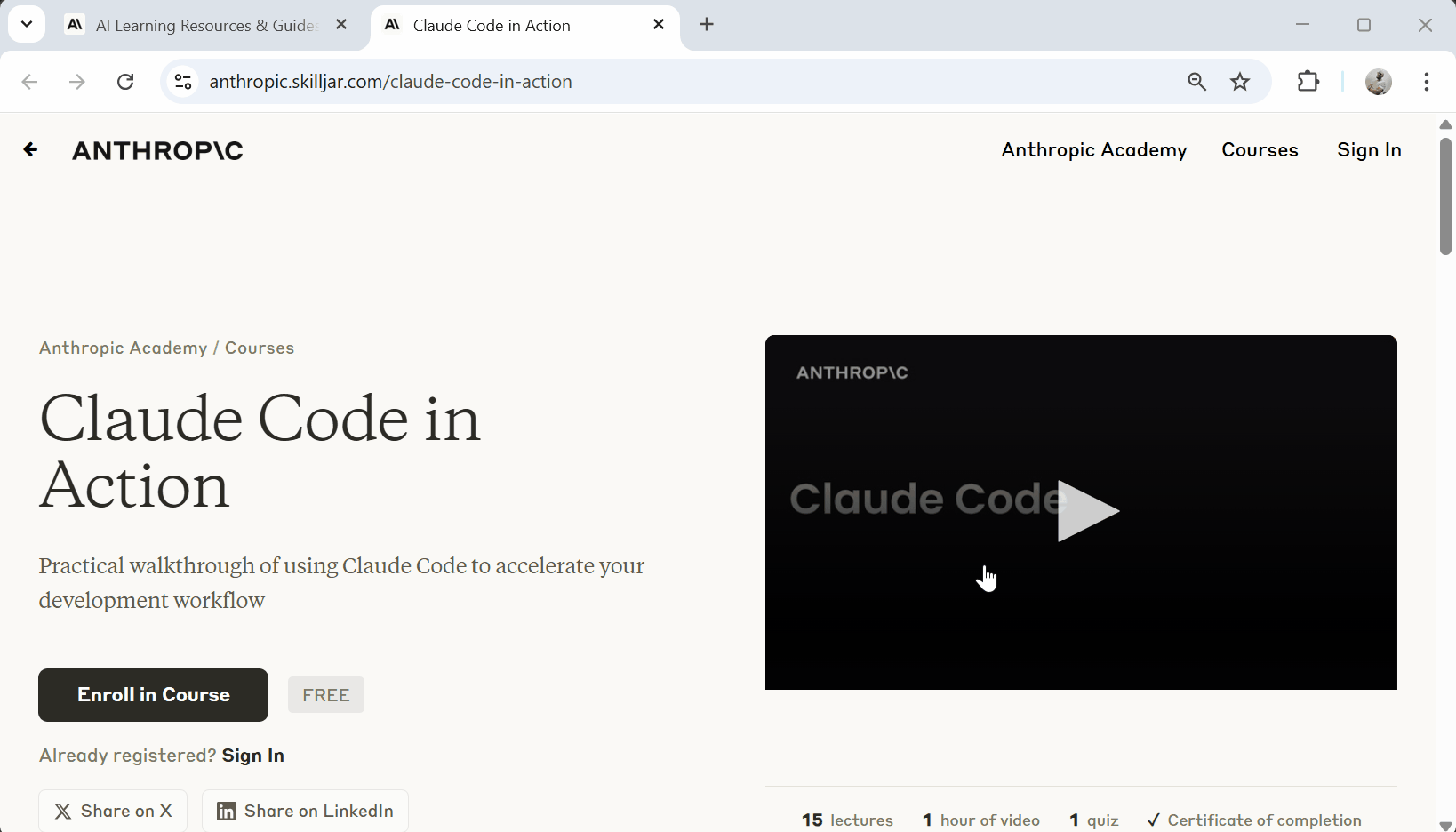Select the Claude Code in Action tab

pyautogui.click(x=524, y=25)
